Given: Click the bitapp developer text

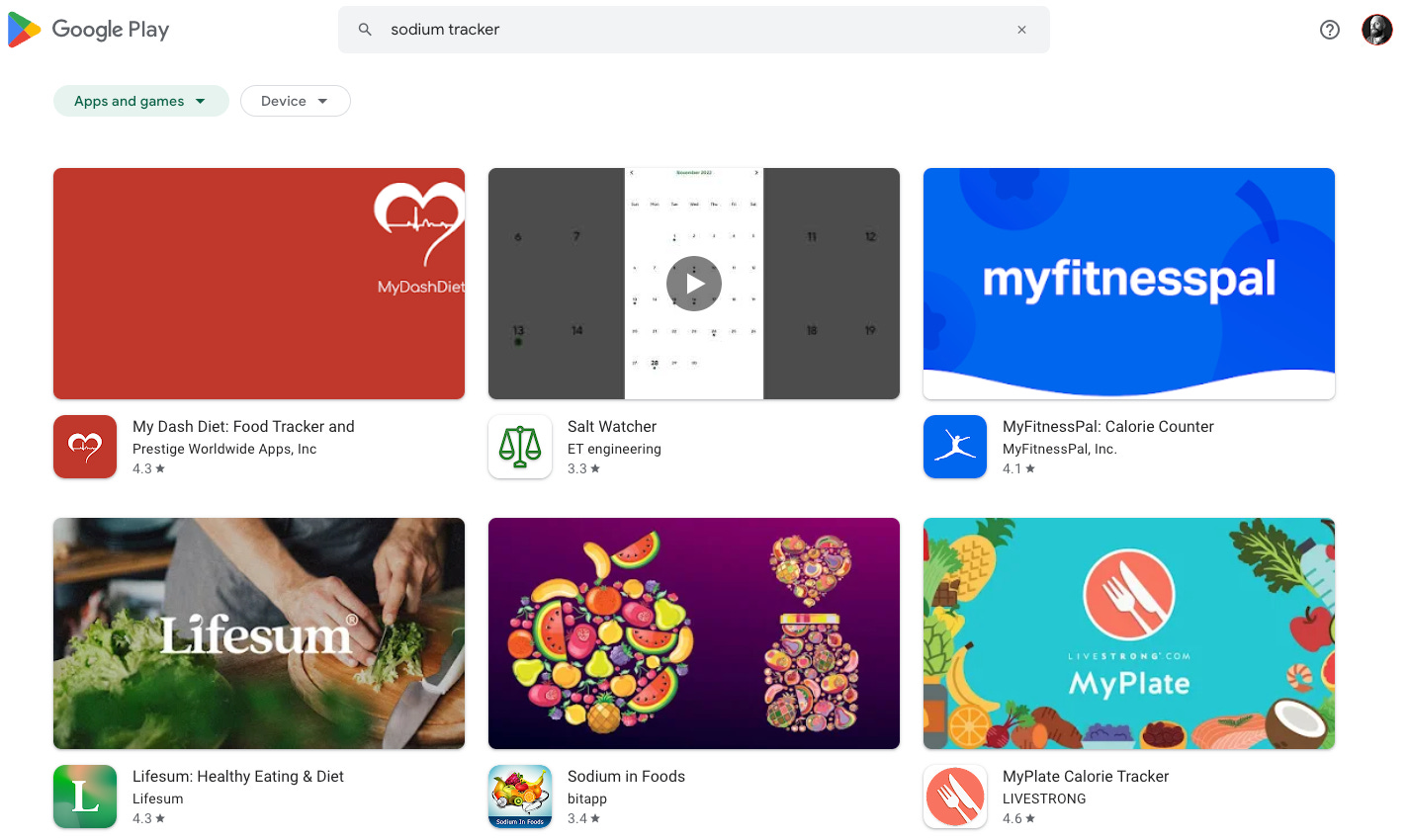Looking at the screenshot, I should (x=587, y=798).
